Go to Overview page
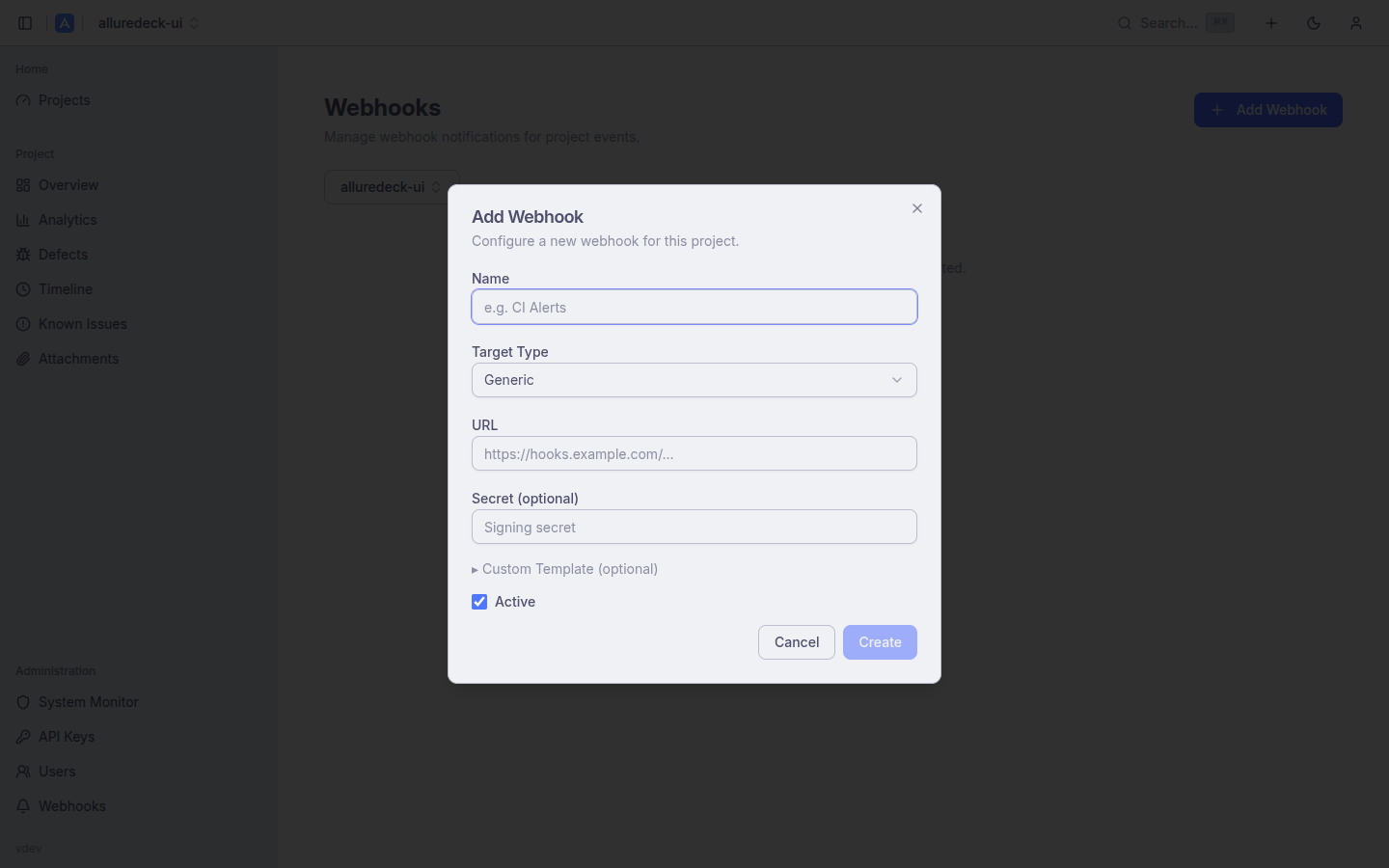 [x=139, y=185]
